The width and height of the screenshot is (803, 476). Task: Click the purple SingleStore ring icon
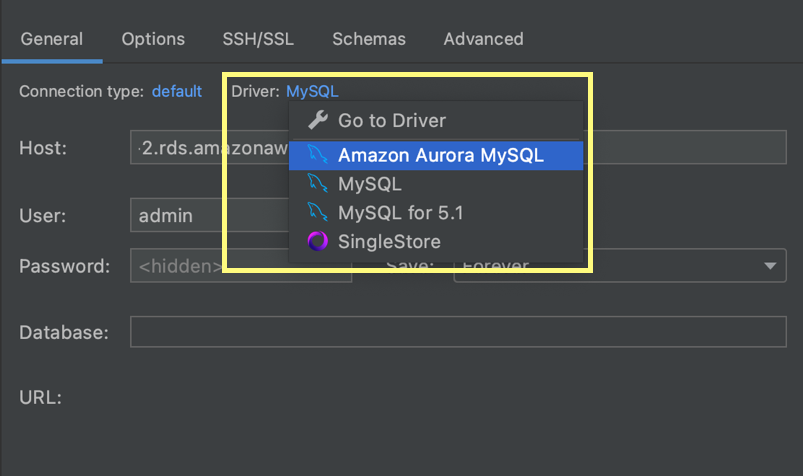pyautogui.click(x=318, y=241)
